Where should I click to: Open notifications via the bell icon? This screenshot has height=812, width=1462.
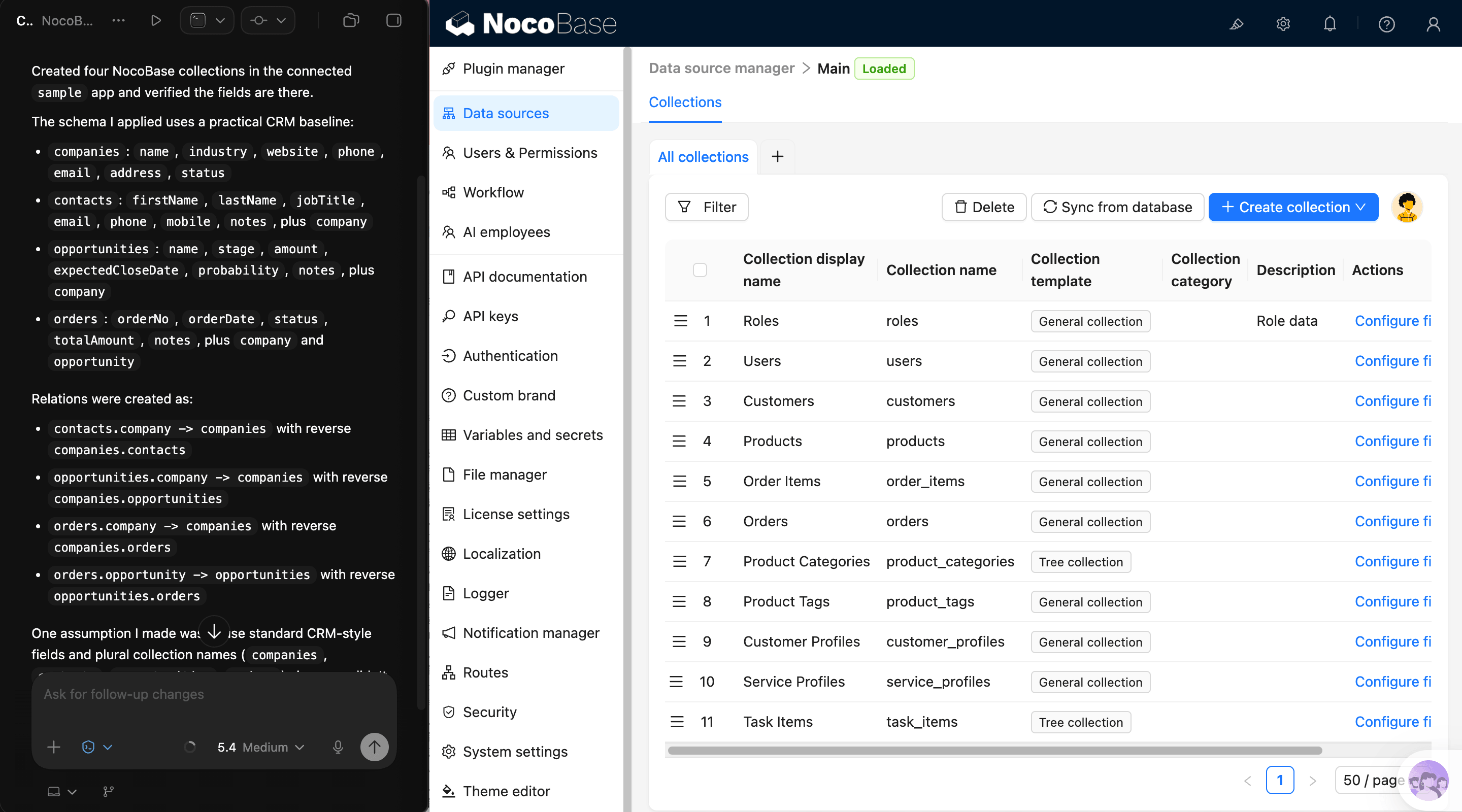(x=1330, y=24)
